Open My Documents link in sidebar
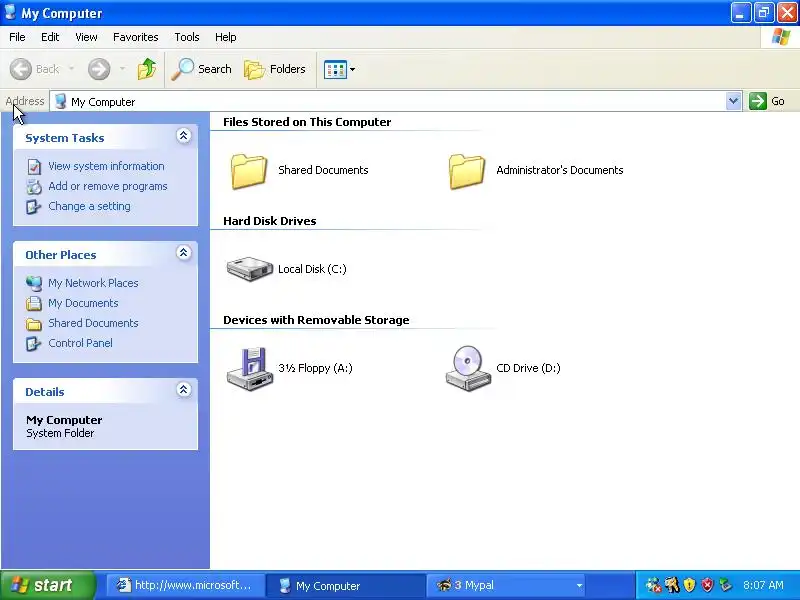 click(x=83, y=303)
